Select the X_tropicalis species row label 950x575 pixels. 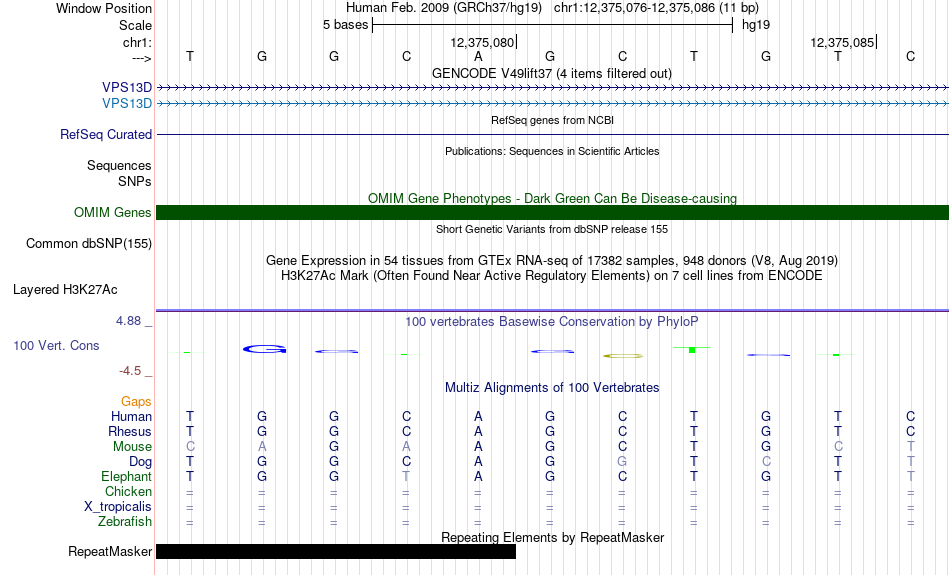coord(118,507)
